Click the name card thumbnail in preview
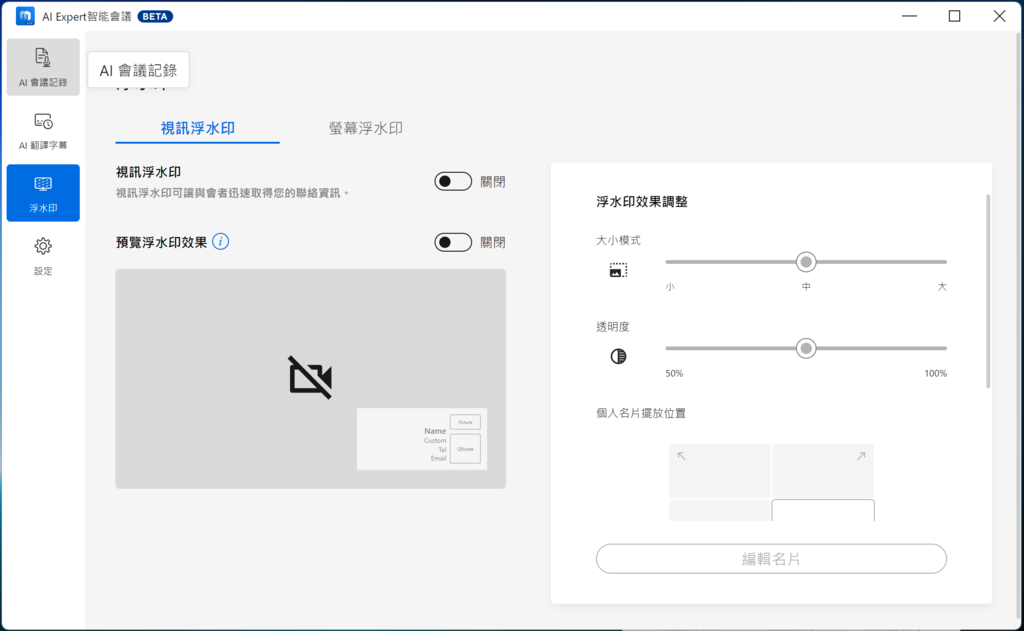This screenshot has height=631, width=1024. coord(422,439)
